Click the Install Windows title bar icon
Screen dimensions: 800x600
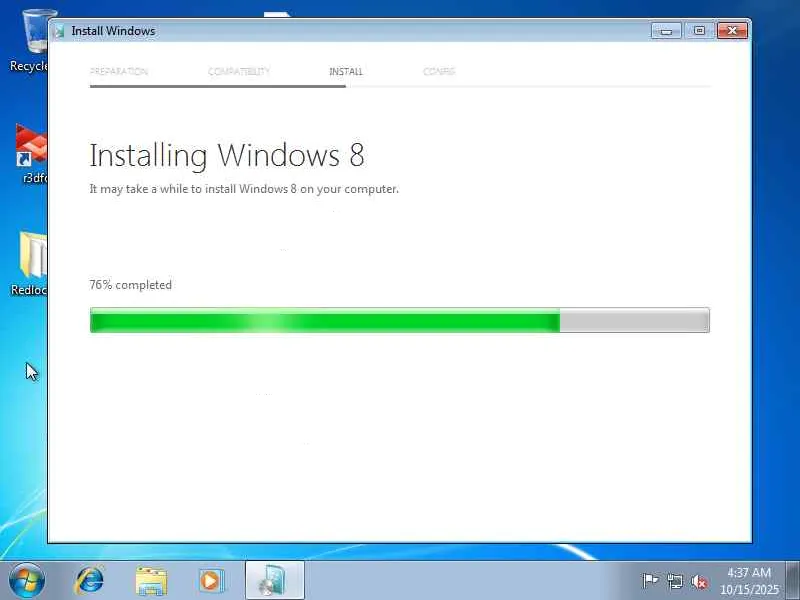coord(60,31)
